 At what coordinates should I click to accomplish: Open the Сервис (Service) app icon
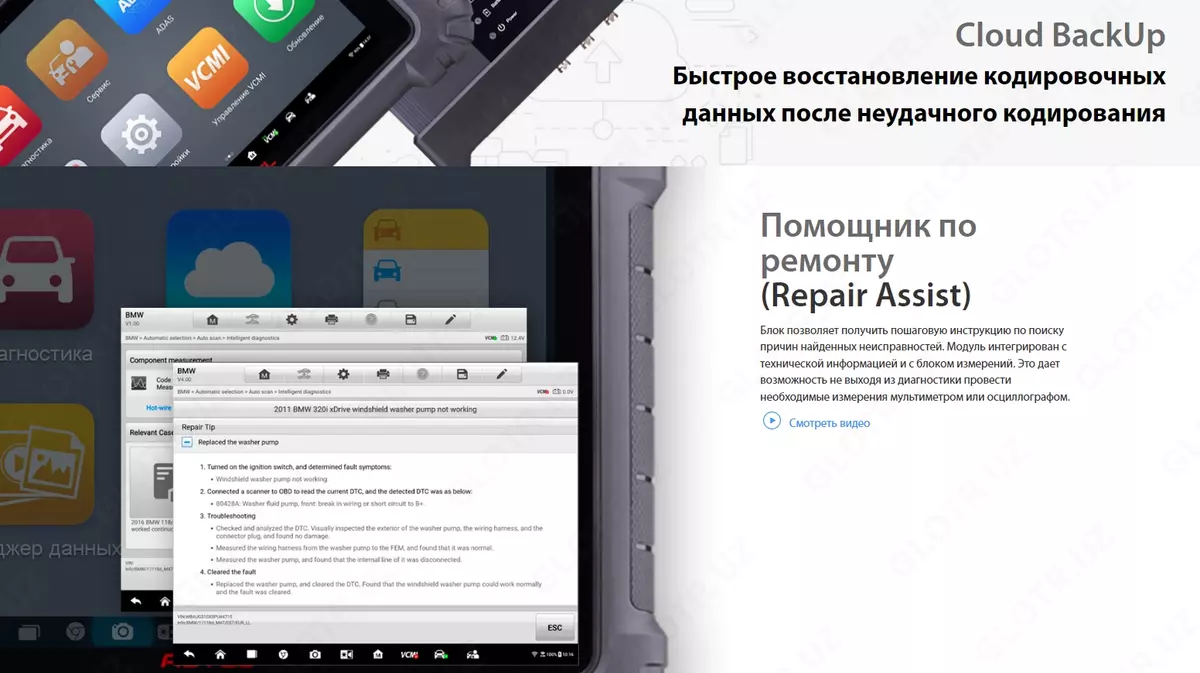[68, 58]
